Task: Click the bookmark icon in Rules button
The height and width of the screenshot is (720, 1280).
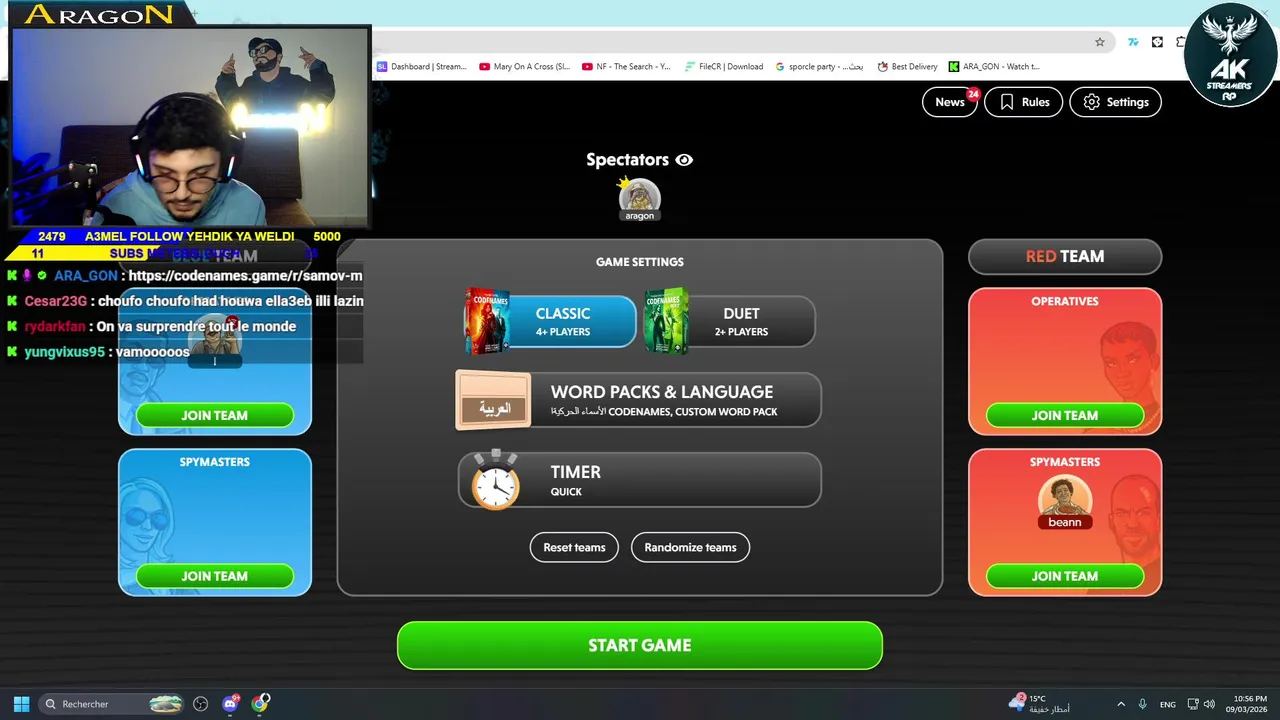Action: 1007,102
